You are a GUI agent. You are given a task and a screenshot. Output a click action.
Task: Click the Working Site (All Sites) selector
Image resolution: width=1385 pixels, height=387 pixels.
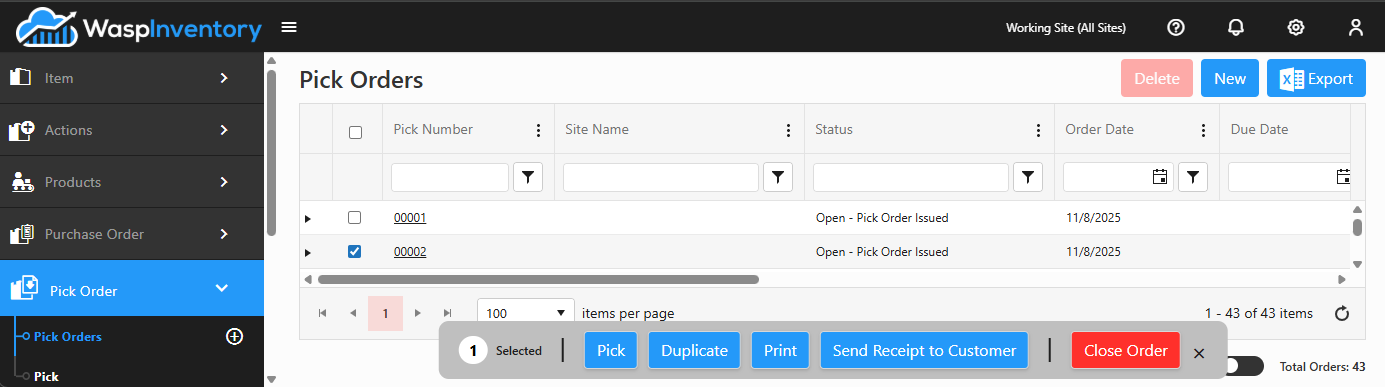click(x=1066, y=28)
